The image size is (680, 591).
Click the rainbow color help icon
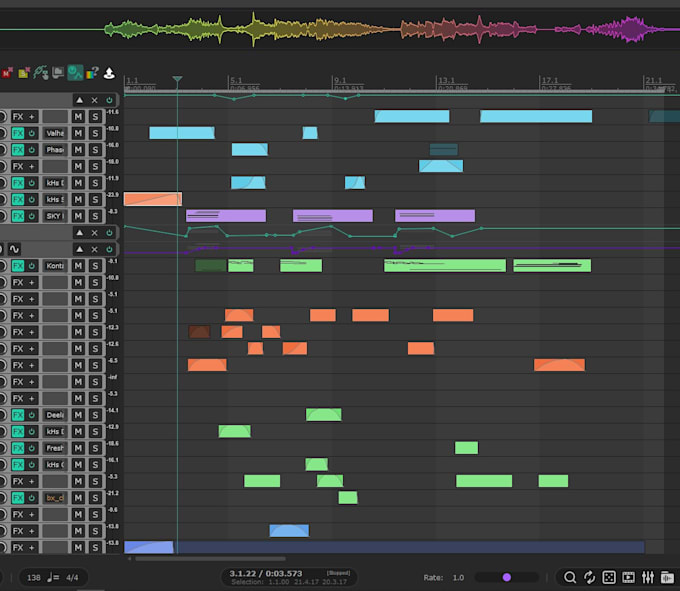[92, 73]
